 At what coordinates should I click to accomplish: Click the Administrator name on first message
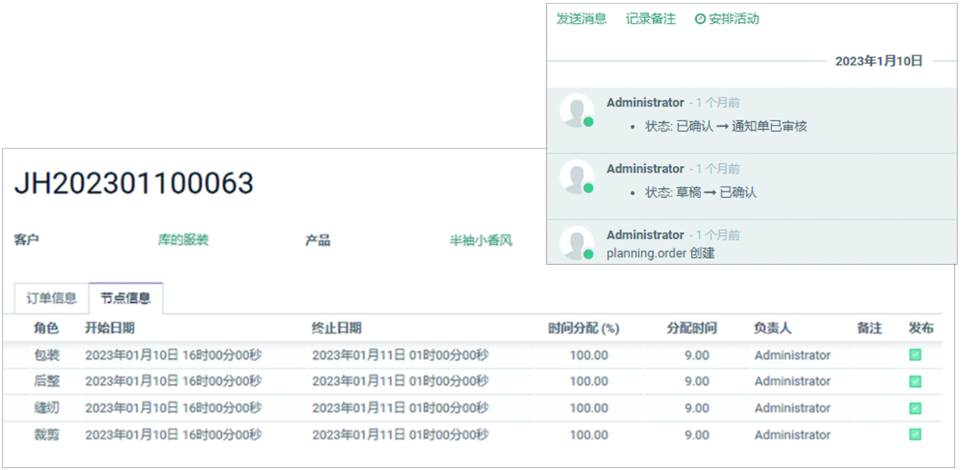[645, 103]
